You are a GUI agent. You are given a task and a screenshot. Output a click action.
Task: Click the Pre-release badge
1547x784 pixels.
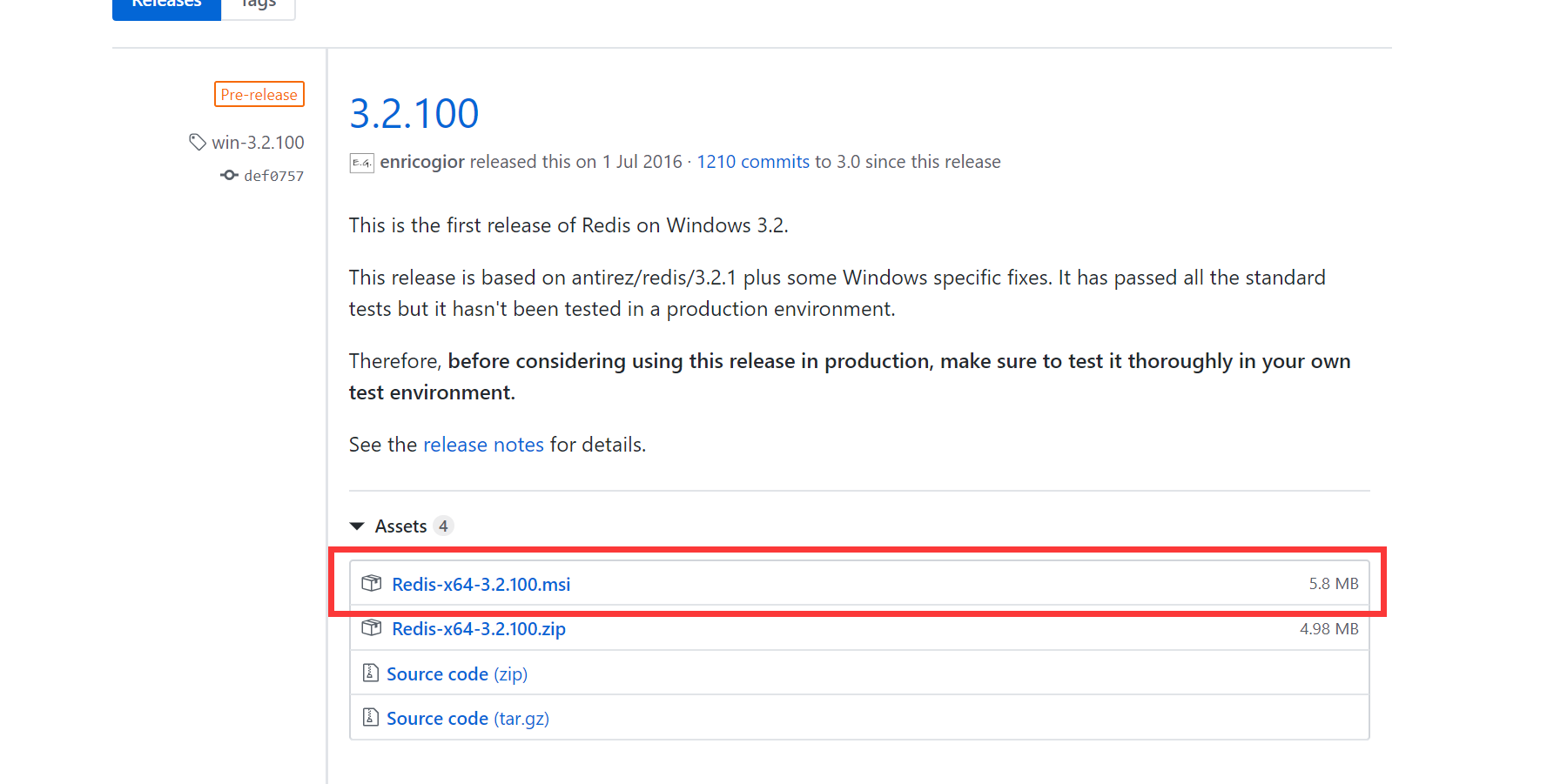tap(259, 94)
